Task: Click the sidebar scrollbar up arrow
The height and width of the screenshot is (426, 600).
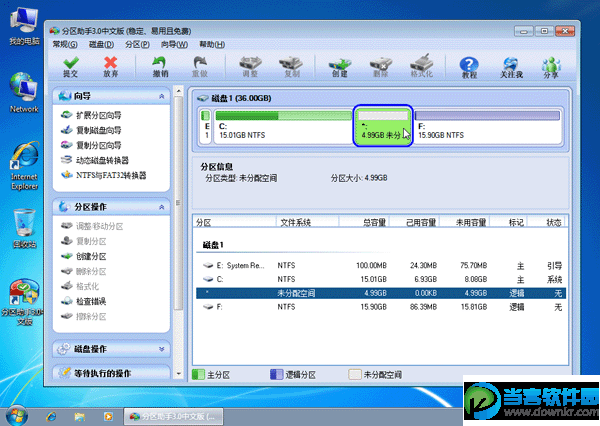Action: pyautogui.click(x=178, y=91)
